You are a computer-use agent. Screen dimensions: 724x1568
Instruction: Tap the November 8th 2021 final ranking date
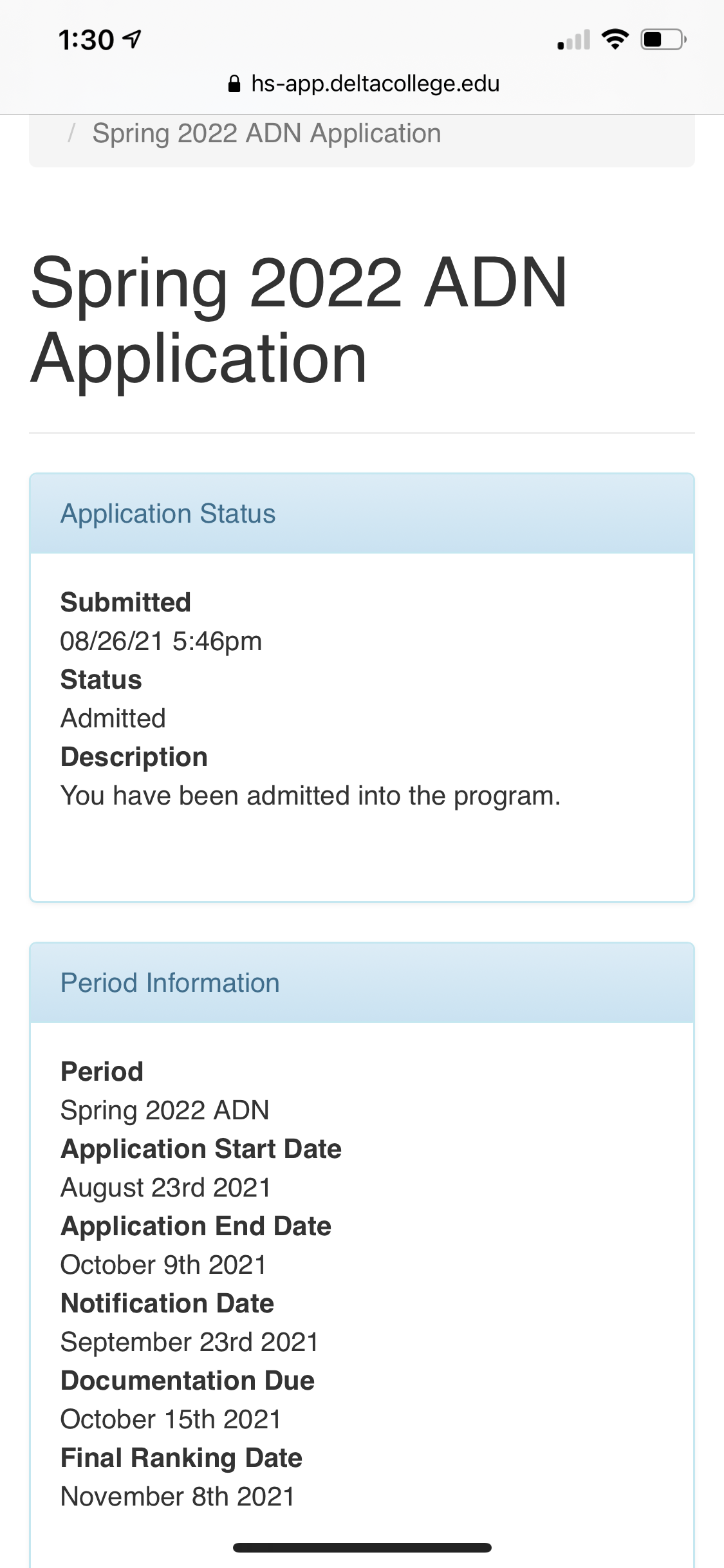point(178,1497)
